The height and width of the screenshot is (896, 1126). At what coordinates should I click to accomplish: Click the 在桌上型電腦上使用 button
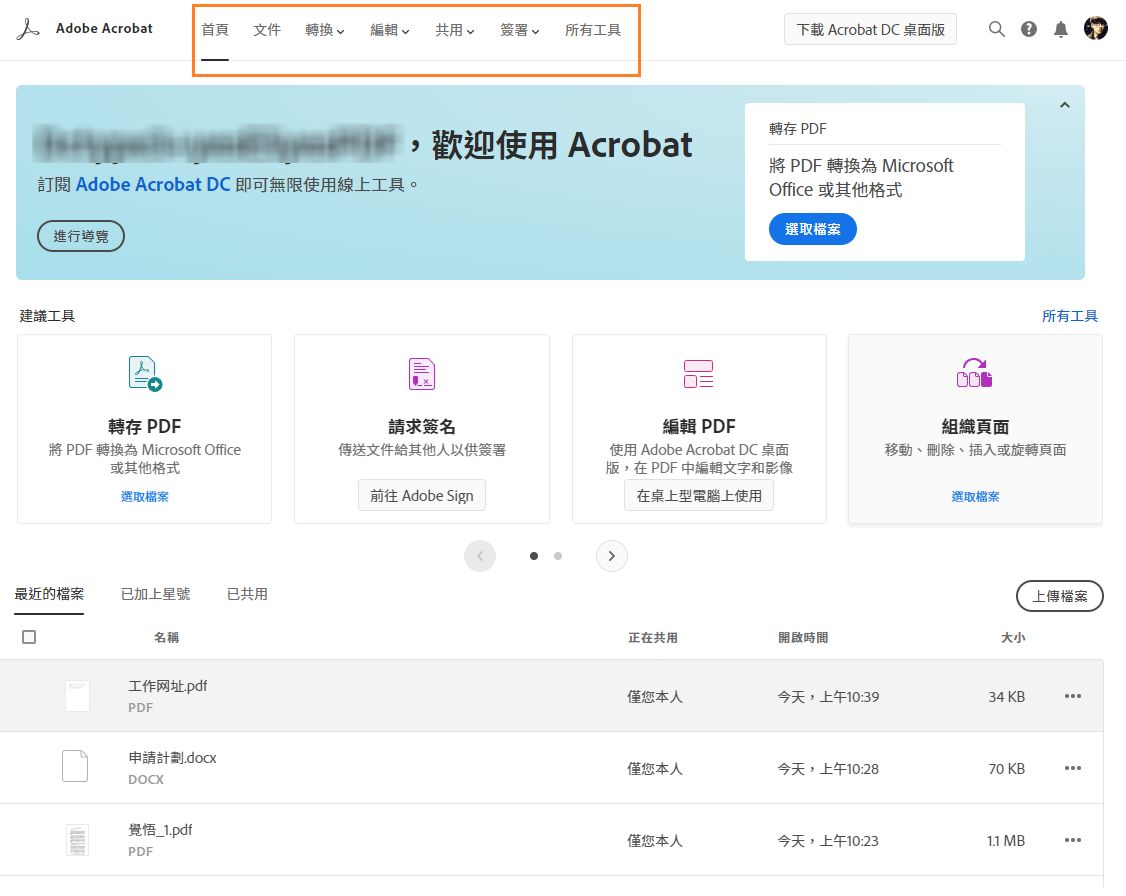(699, 495)
